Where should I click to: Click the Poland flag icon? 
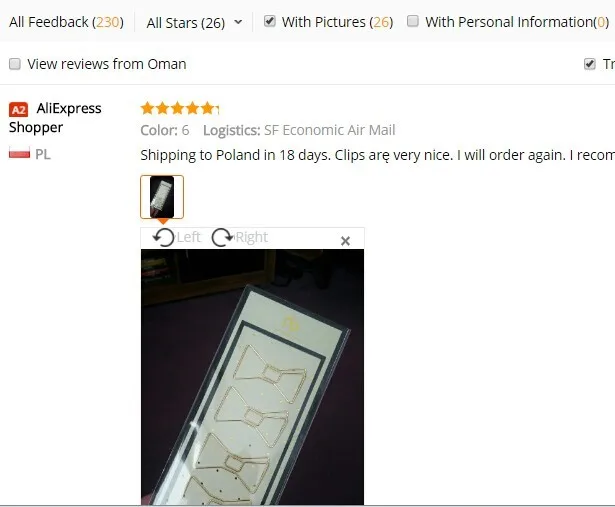(x=19, y=153)
